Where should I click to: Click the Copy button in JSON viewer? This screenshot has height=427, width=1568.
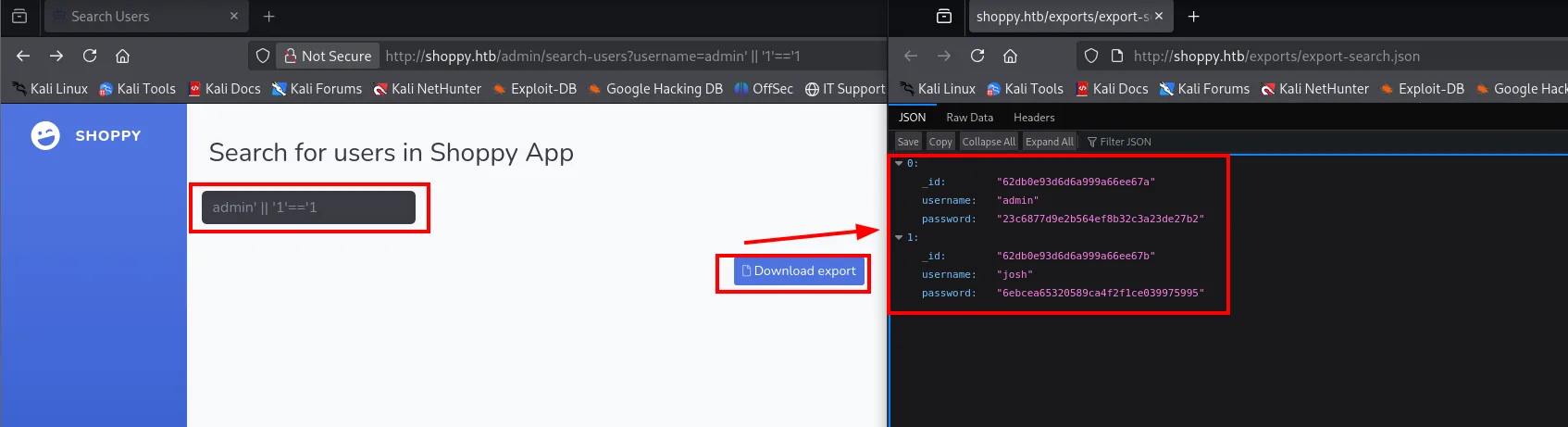940,142
